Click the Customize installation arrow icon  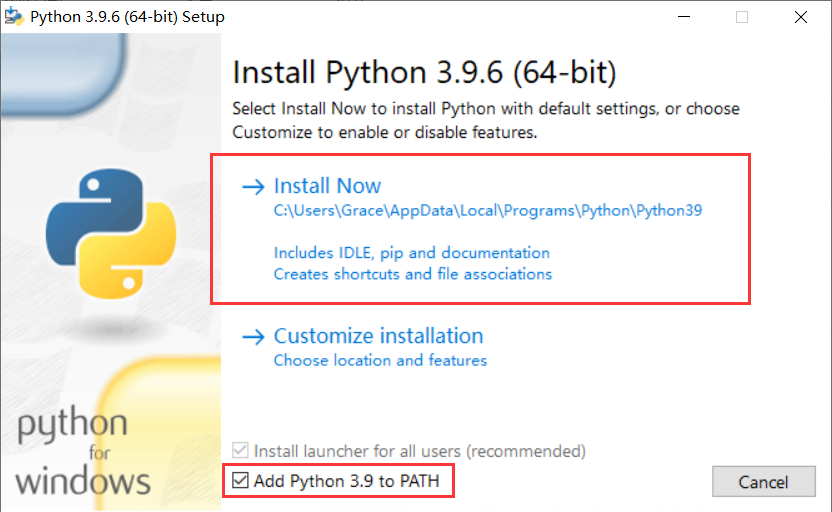click(x=253, y=336)
